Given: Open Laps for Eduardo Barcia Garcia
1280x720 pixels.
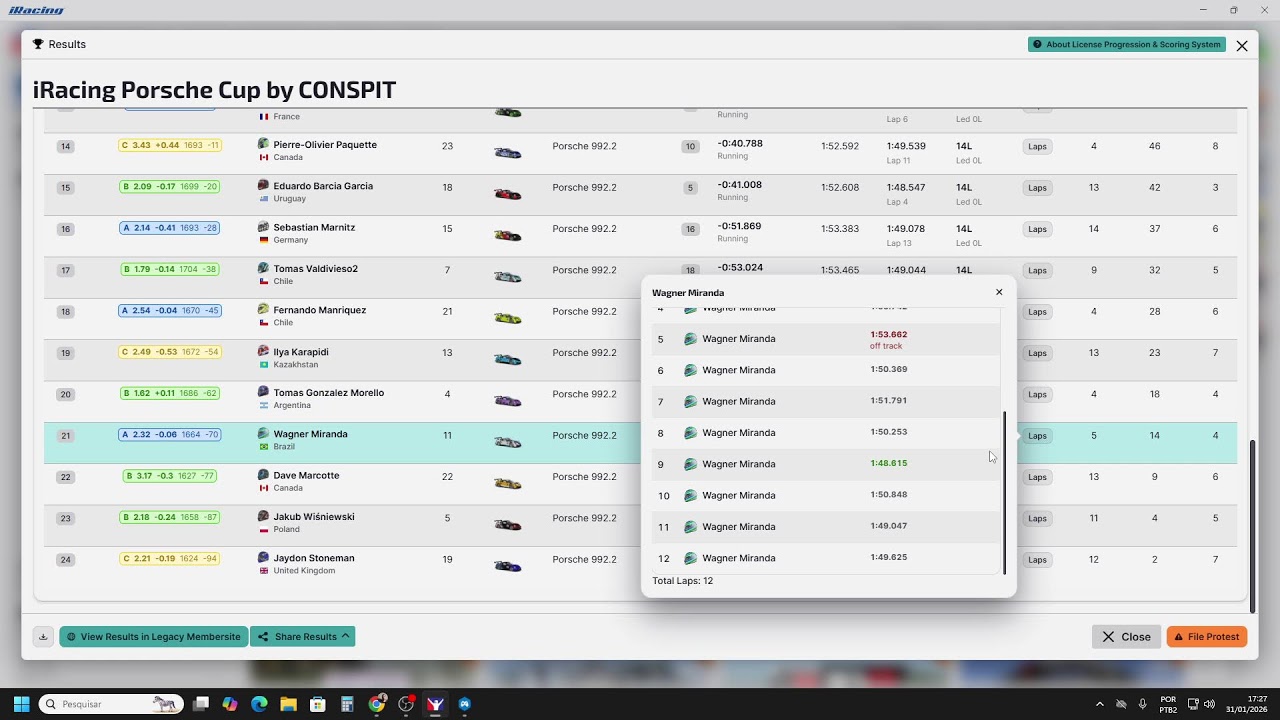Looking at the screenshot, I should click(1037, 188).
